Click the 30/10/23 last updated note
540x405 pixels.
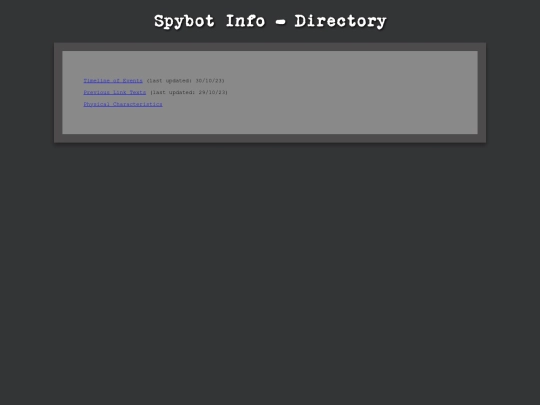tap(186, 81)
